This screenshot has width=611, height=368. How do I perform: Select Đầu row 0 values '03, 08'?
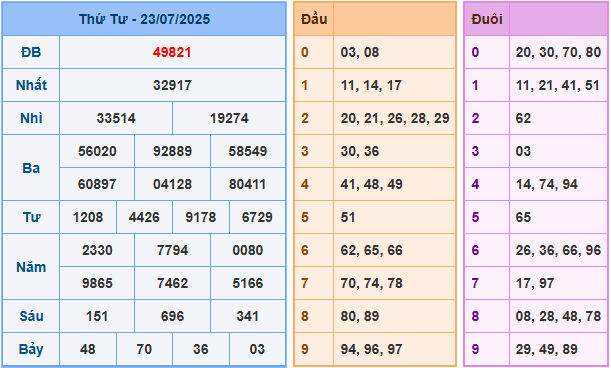(360, 52)
